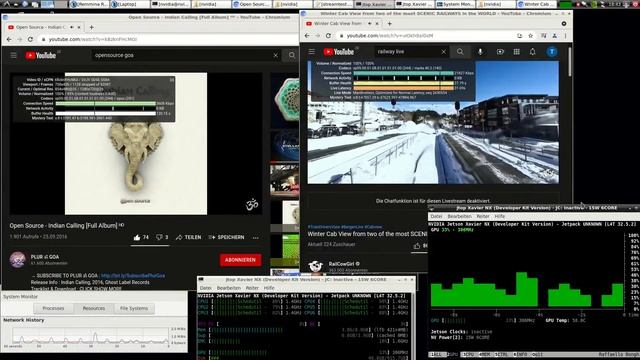
Task: Click TEILEN share button
Action: pyautogui.click(x=188, y=237)
